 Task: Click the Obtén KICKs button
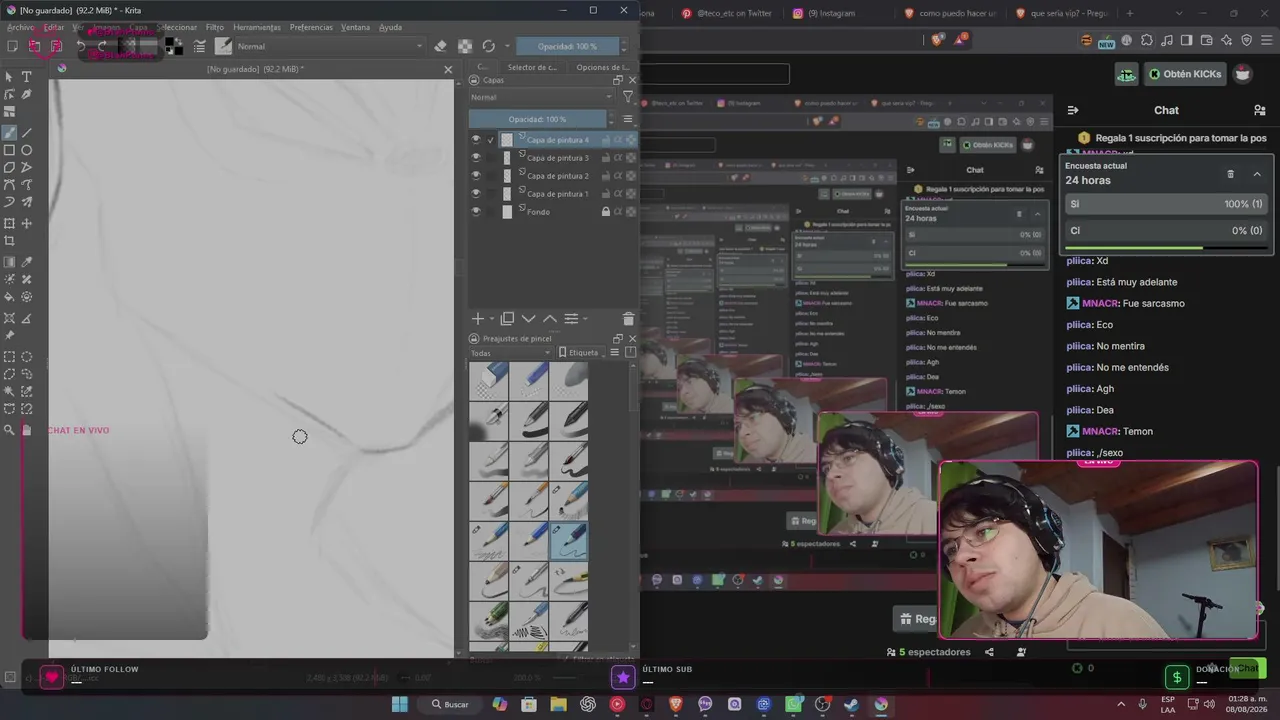click(1185, 74)
